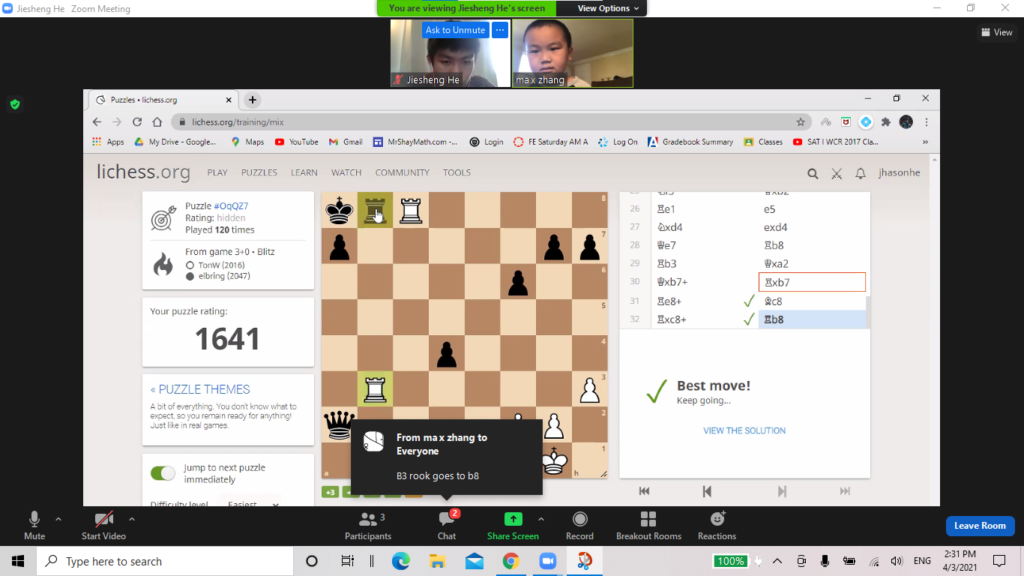The image size is (1024, 576).
Task: Open Chrome from taskbar
Action: (511, 561)
